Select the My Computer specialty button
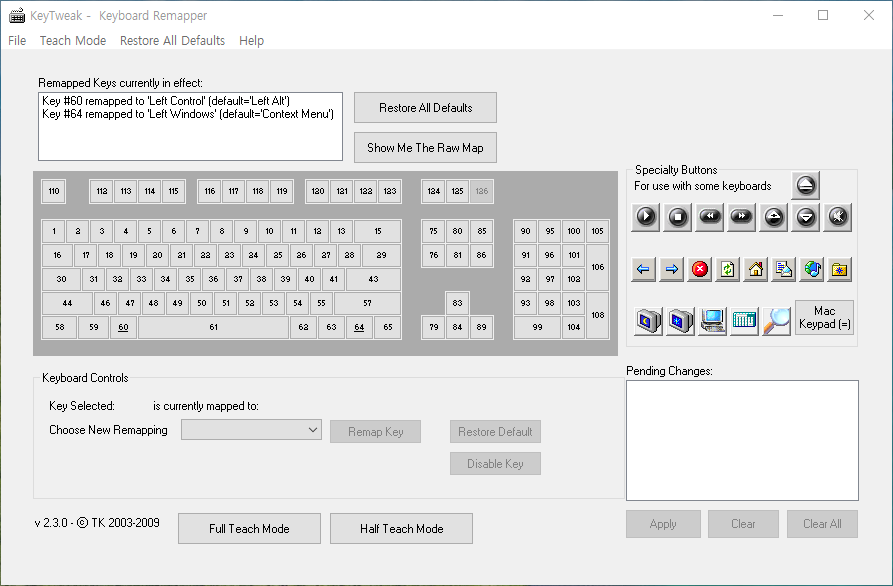This screenshot has height=586, width=893. (712, 321)
